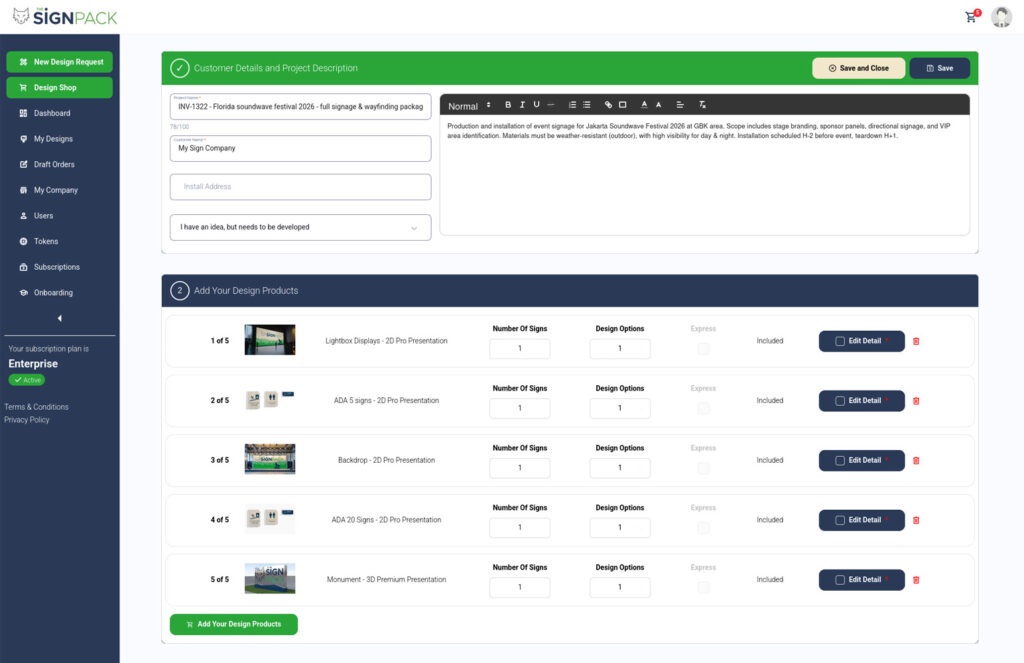Open Privacy Policy link
This screenshot has width=1024, height=663.
(x=27, y=420)
